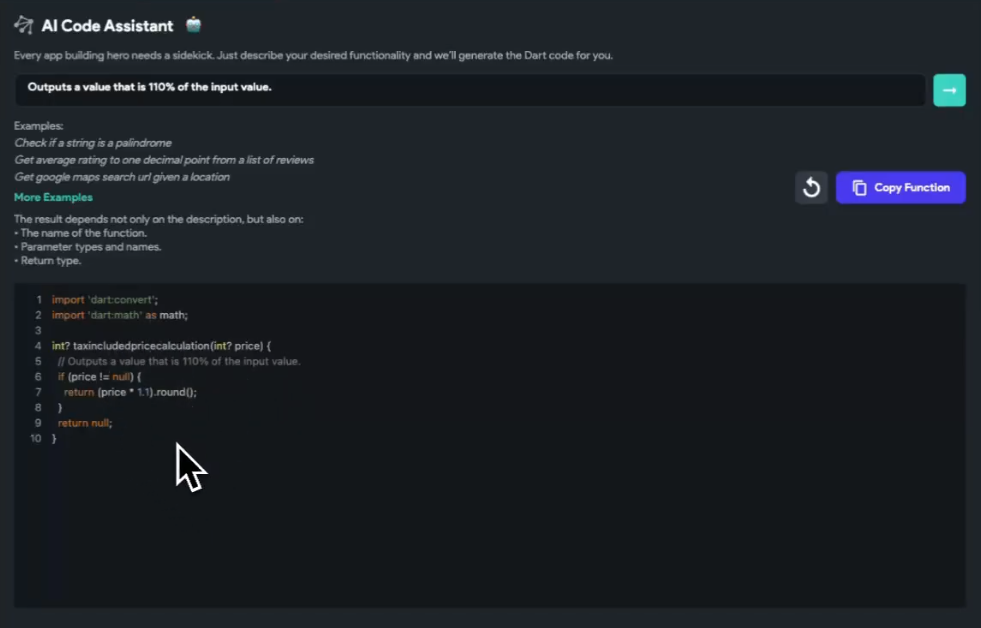The height and width of the screenshot is (628, 981).
Task: Click line number 10 in the gutter
Action: pyautogui.click(x=36, y=439)
